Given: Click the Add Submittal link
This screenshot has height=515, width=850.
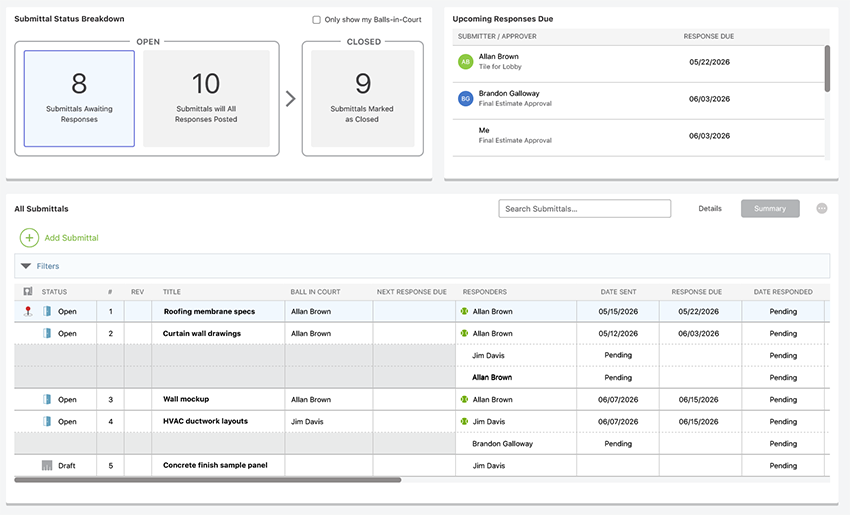Looking at the screenshot, I should click(x=72, y=237).
